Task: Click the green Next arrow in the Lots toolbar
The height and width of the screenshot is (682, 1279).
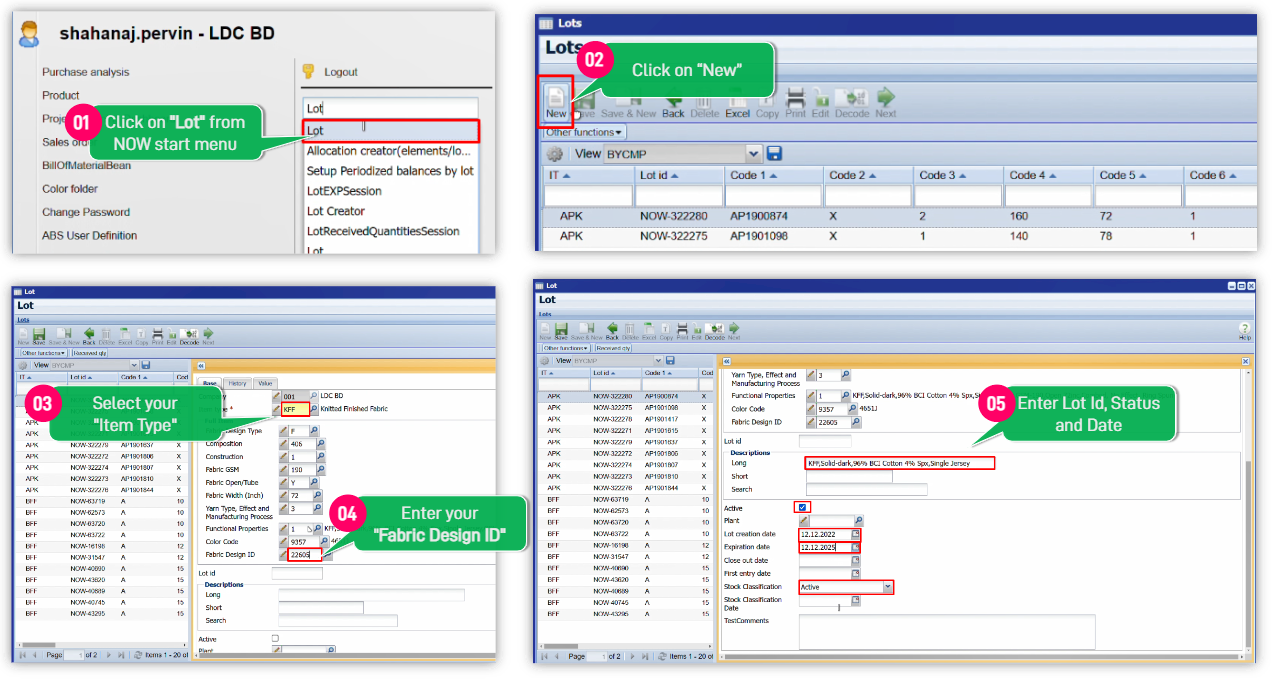Action: (x=885, y=101)
